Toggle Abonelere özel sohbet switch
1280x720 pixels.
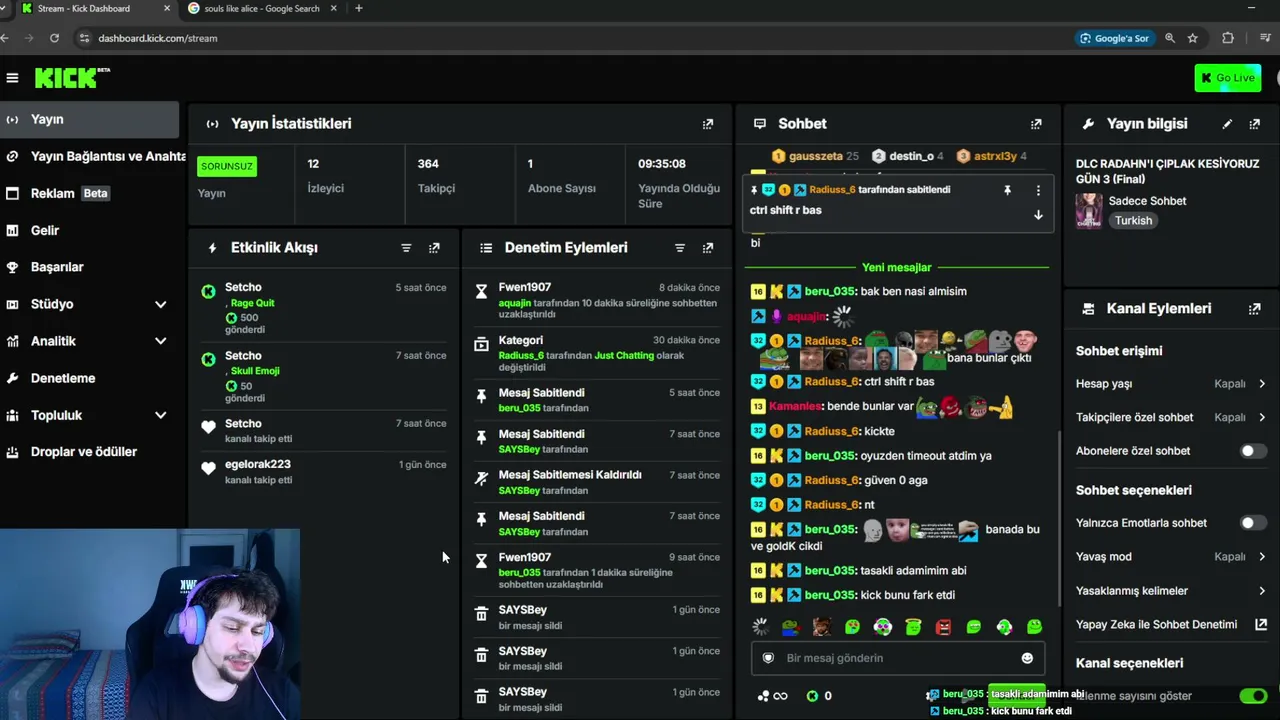[x=1252, y=451]
